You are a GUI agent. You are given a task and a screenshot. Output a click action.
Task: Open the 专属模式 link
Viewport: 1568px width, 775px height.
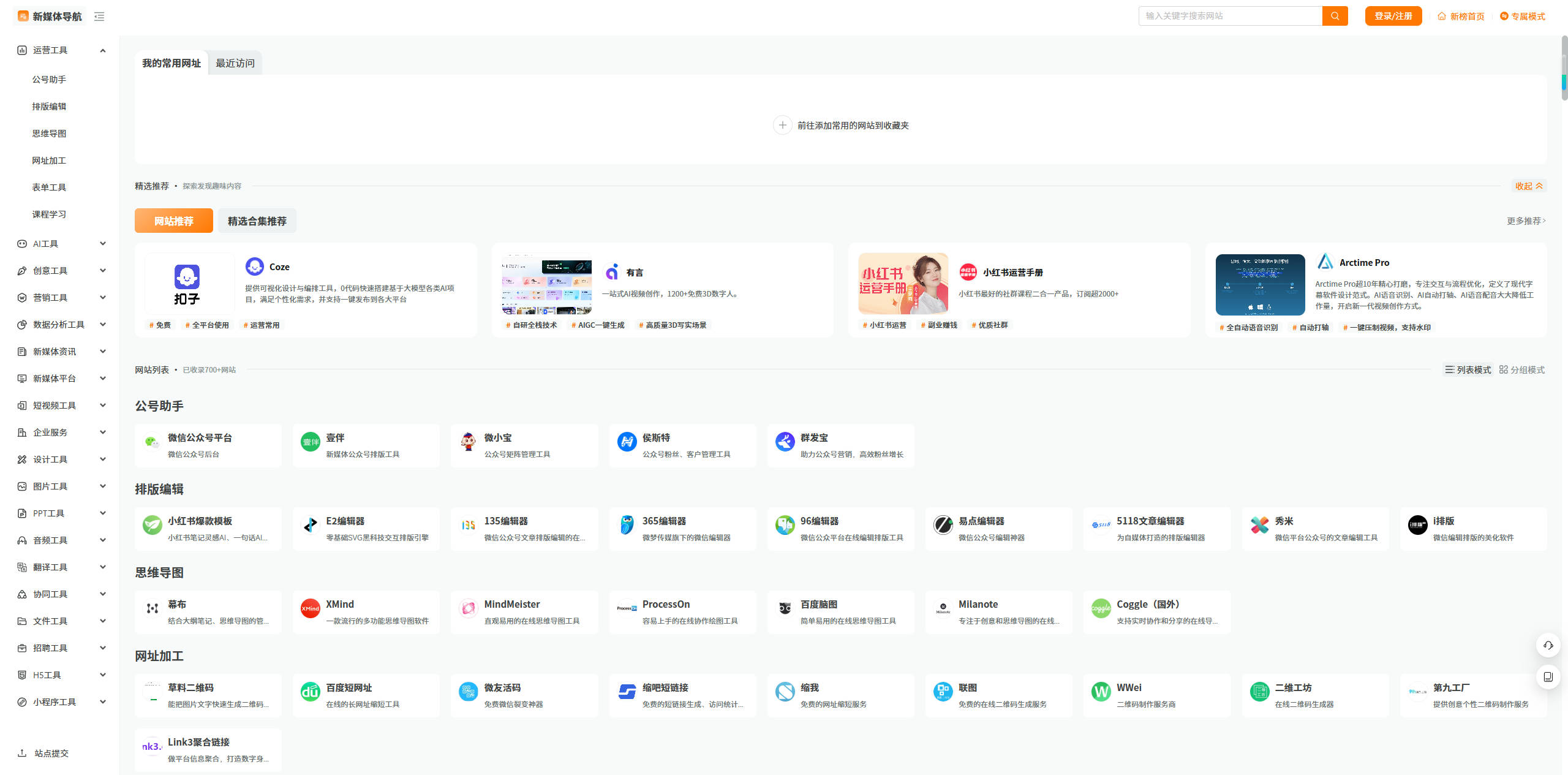coord(1523,17)
